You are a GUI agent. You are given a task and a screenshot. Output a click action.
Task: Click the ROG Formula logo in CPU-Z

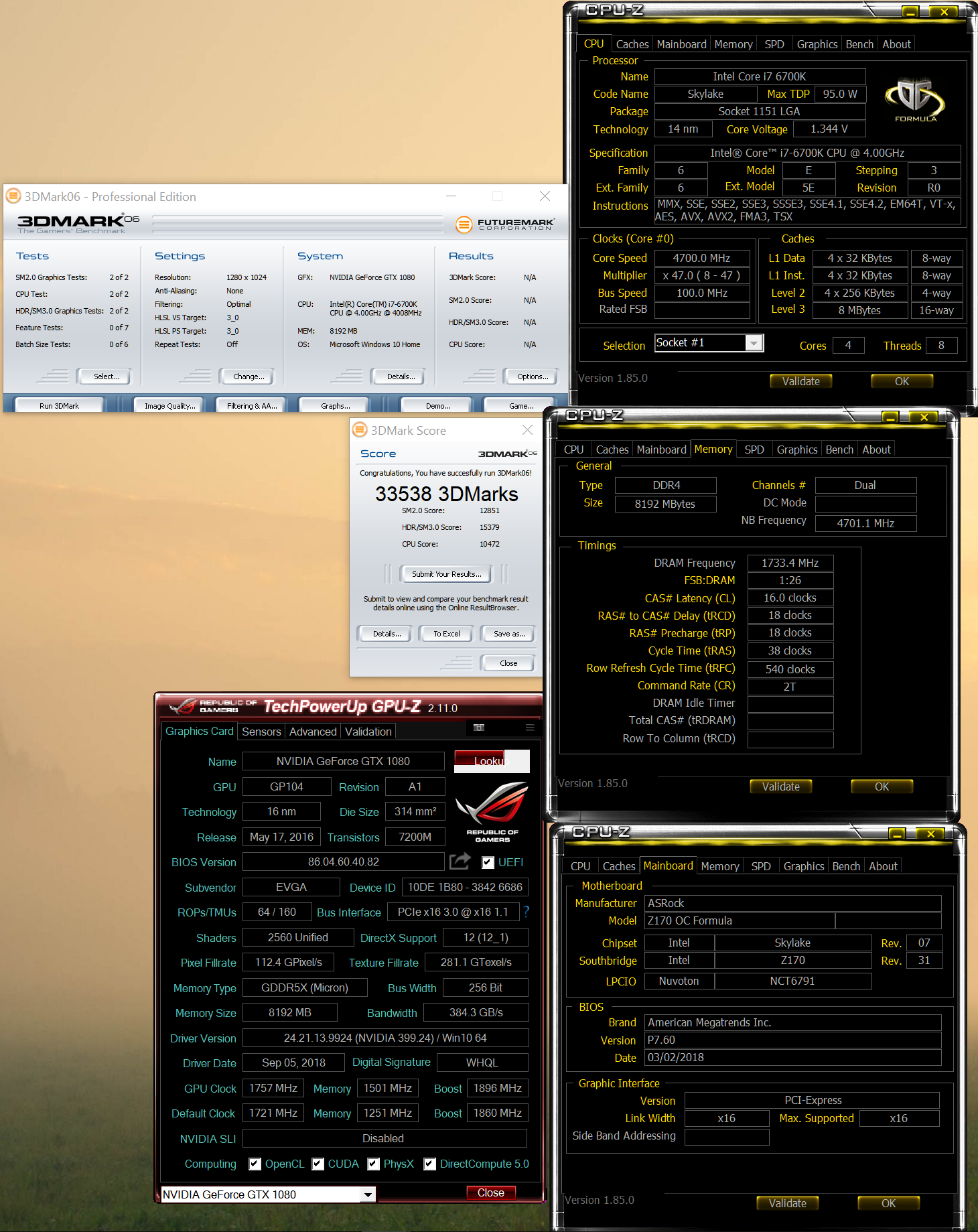pos(915,99)
